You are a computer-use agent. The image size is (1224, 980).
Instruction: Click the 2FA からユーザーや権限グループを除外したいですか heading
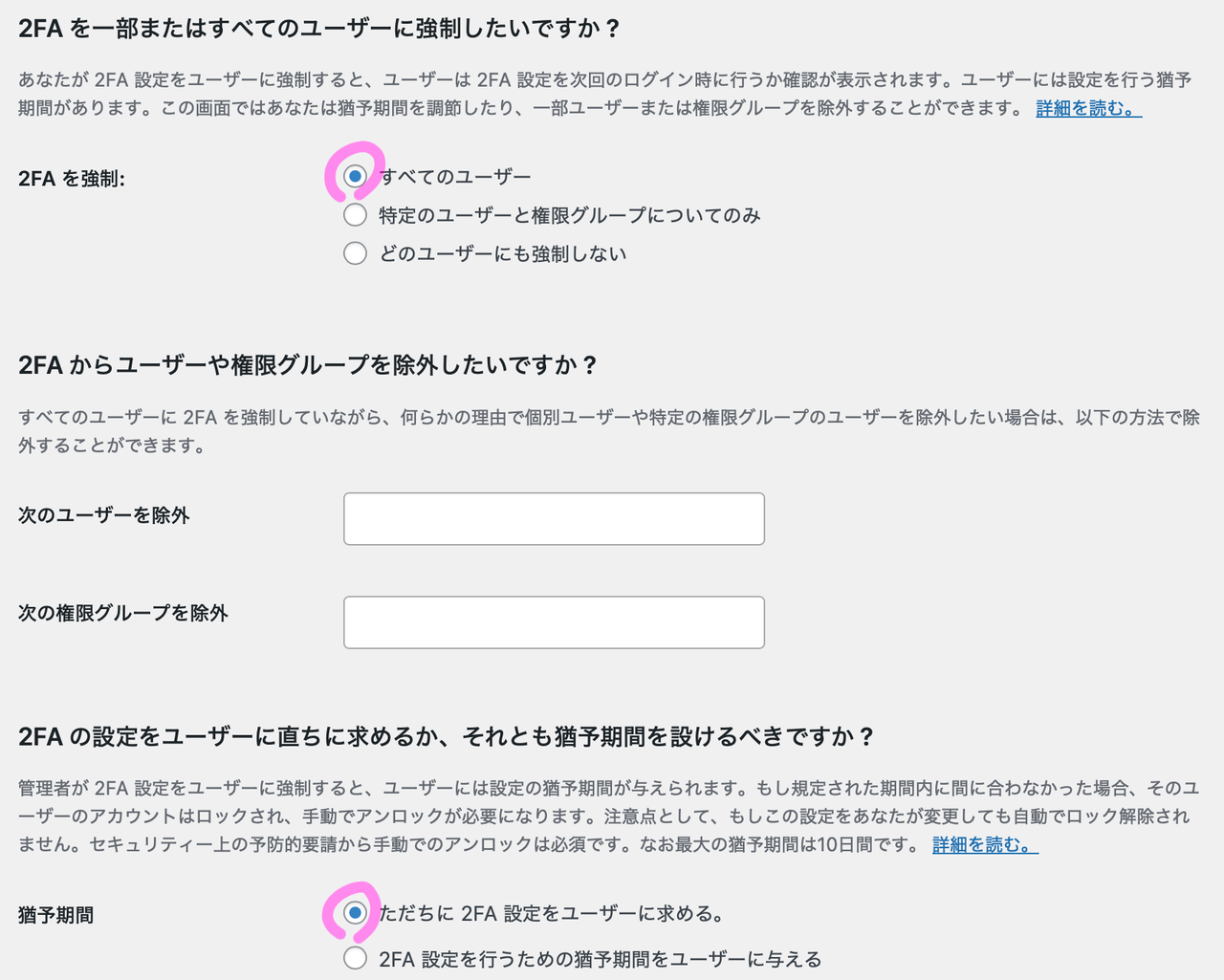click(308, 364)
